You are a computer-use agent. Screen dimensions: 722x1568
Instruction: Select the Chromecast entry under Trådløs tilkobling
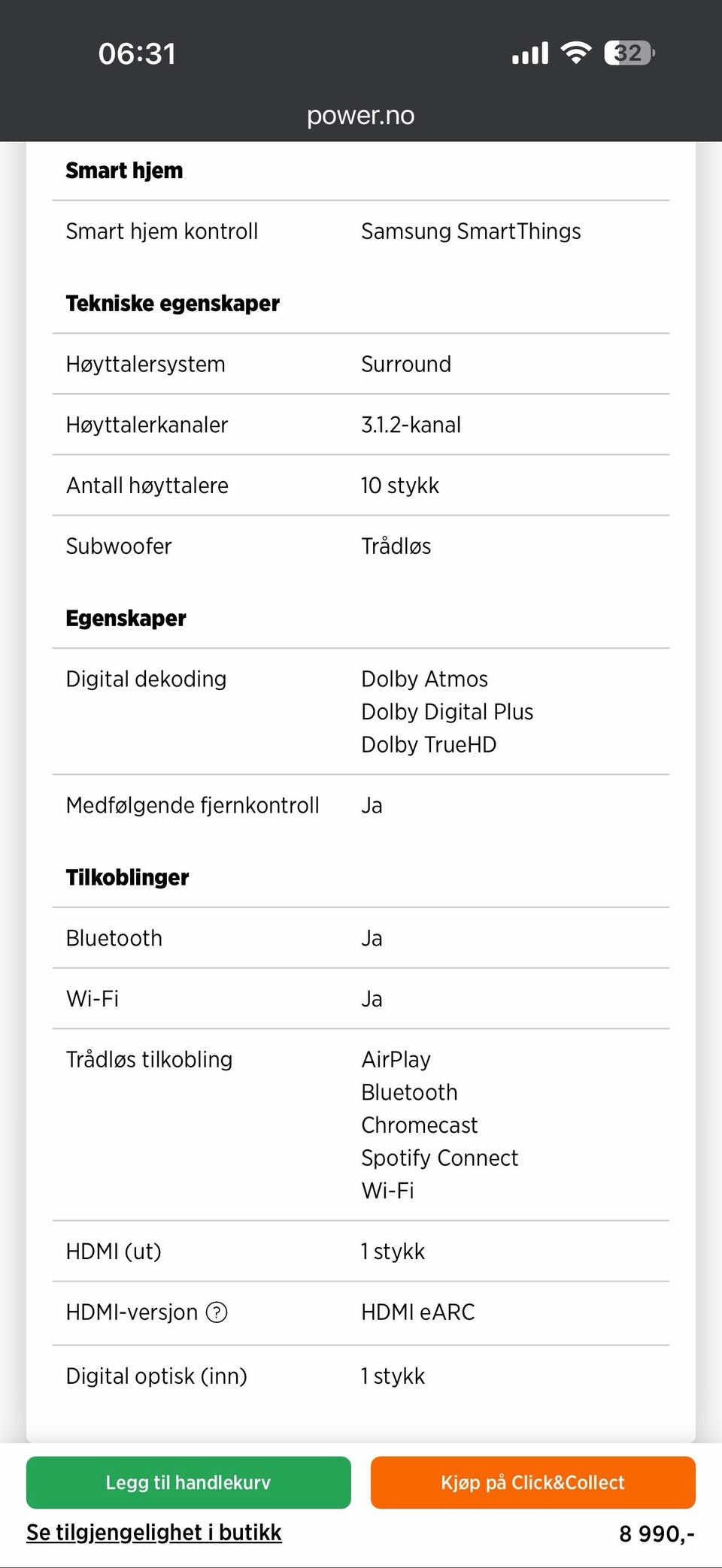point(419,1125)
